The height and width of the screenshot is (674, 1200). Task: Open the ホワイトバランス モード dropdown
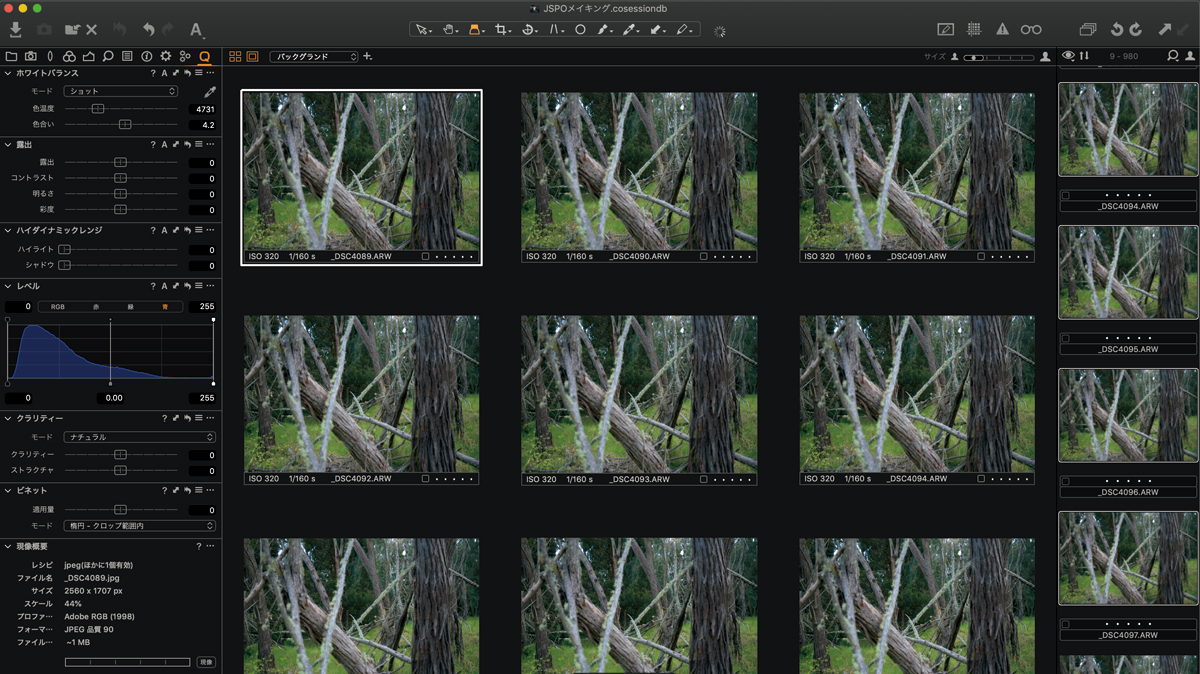coord(120,91)
